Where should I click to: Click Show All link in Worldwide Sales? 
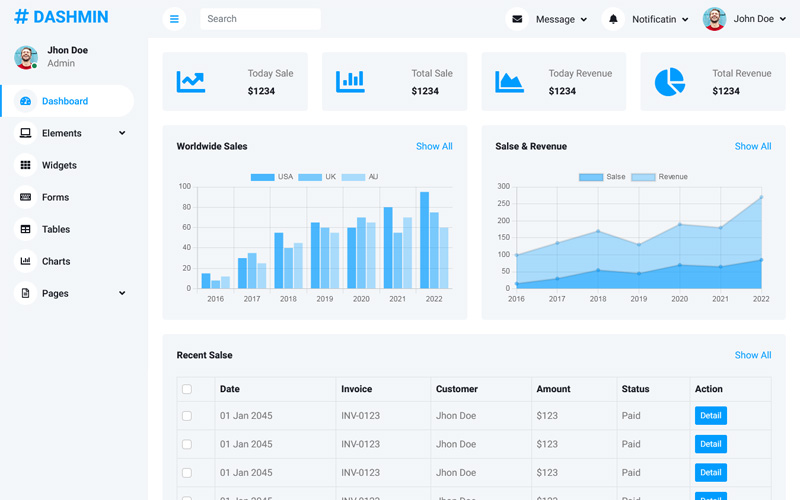434,146
